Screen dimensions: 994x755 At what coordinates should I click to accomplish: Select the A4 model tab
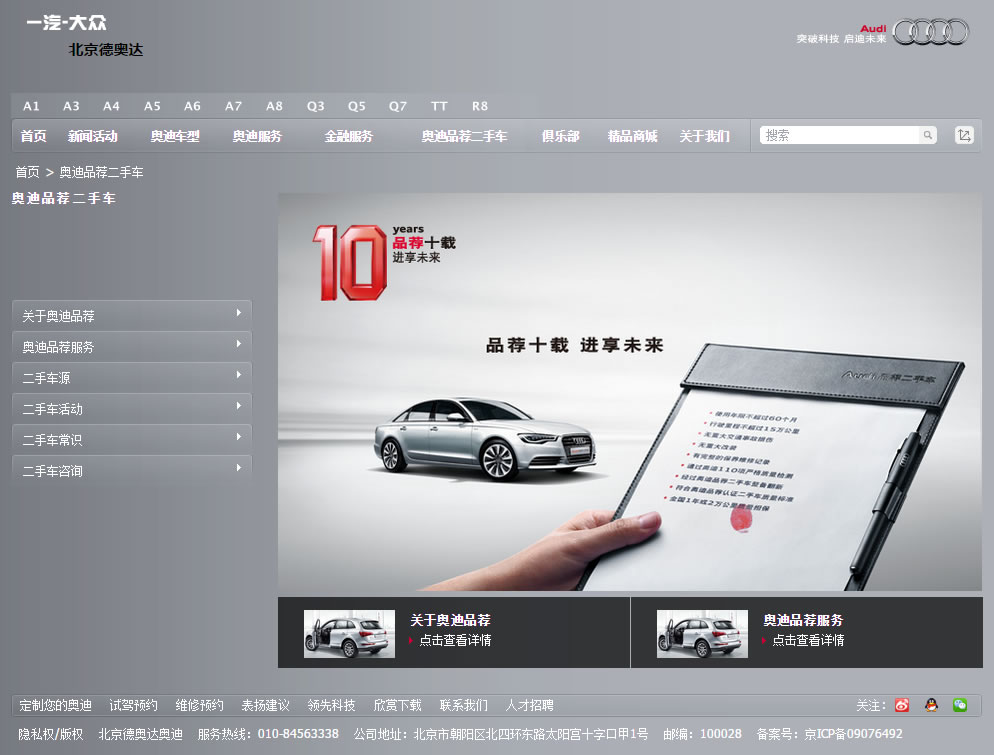click(x=111, y=106)
